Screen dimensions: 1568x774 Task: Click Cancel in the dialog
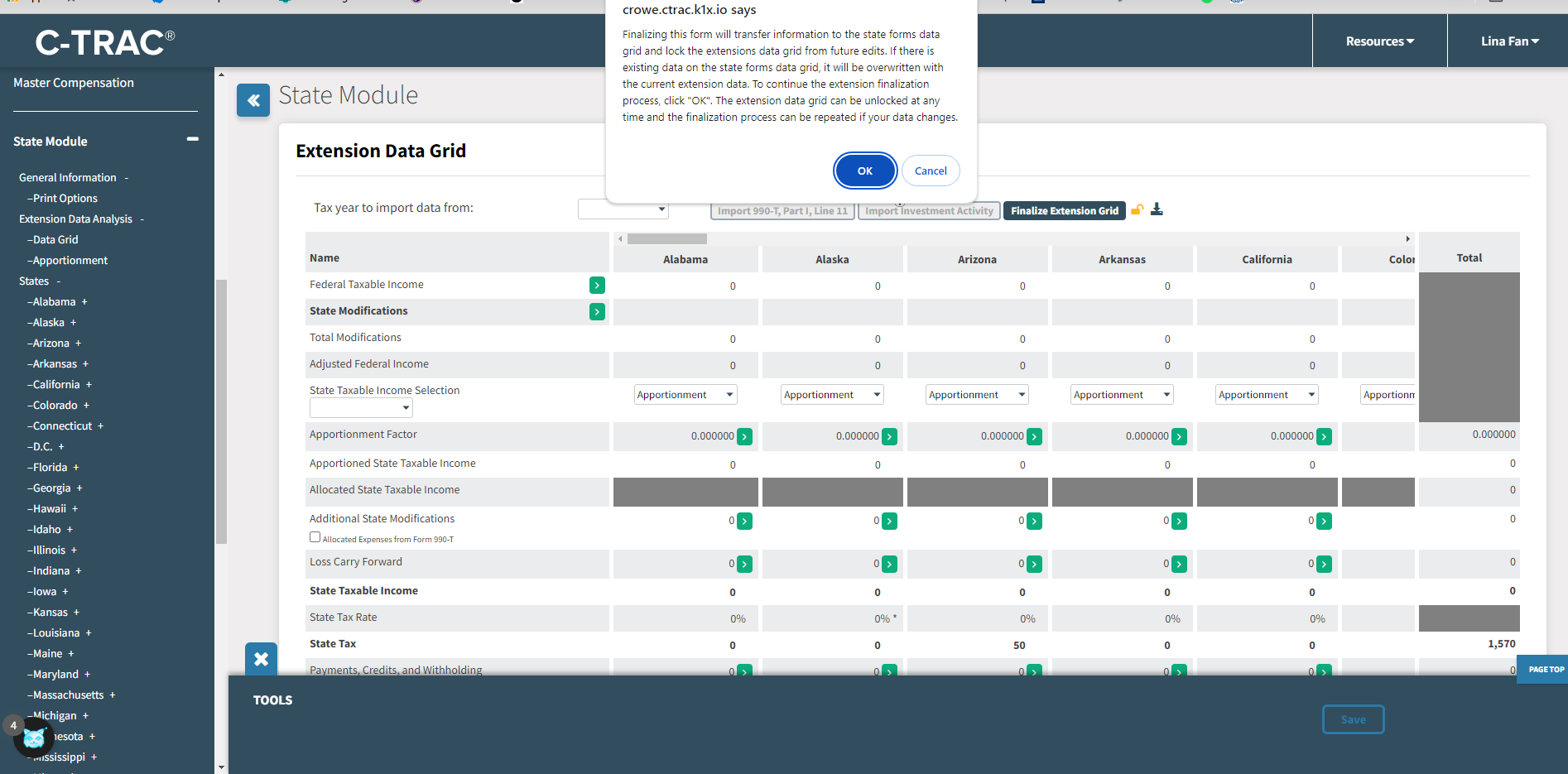931,171
